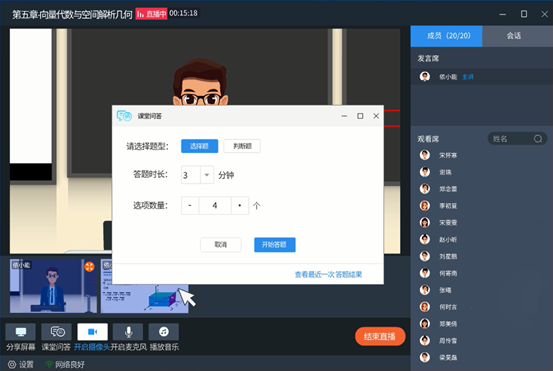Open 查看最近一次答题结果 link
Screen dimensions: 553x371
point(328,274)
